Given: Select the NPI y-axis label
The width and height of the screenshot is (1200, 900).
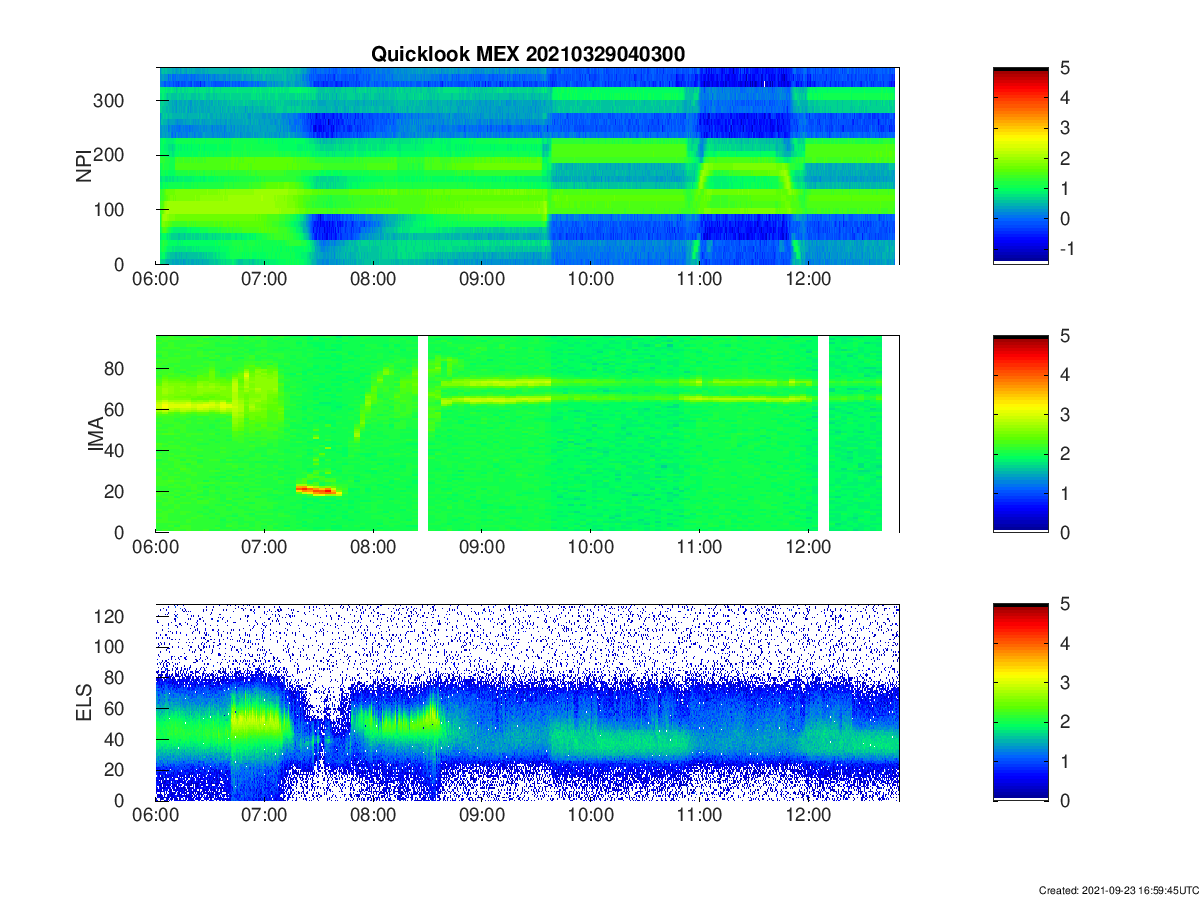Looking at the screenshot, I should click(x=84, y=165).
